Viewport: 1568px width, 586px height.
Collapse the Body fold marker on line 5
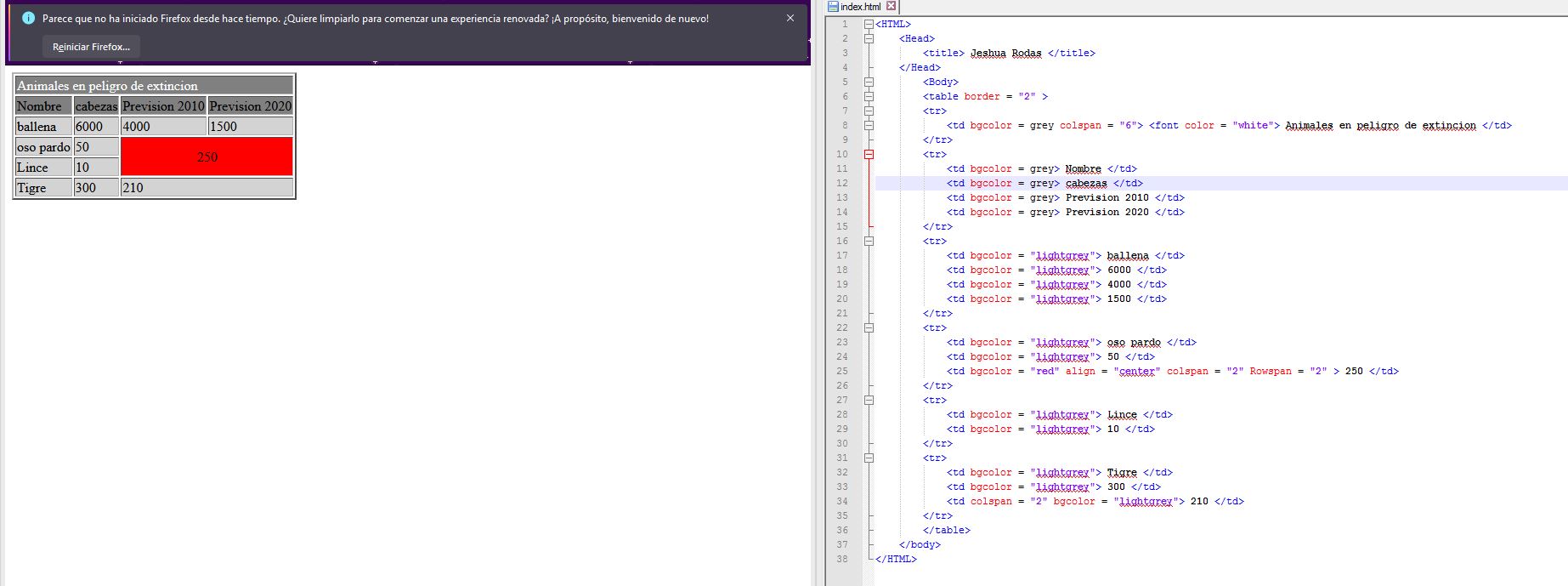pos(869,82)
